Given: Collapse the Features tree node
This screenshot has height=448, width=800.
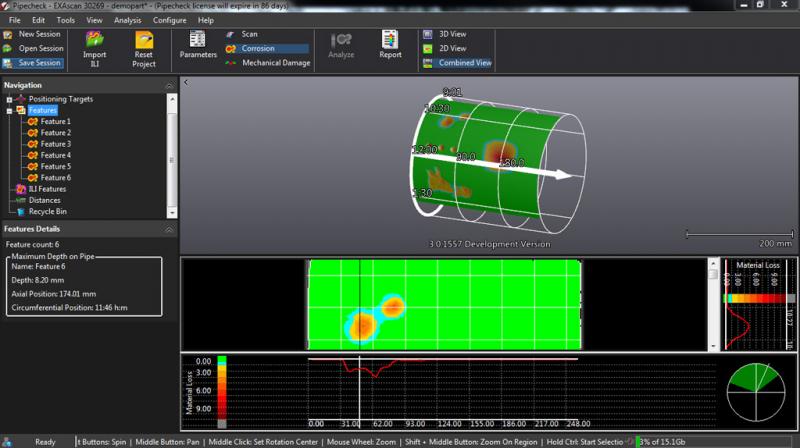Looking at the screenshot, I should point(9,110).
